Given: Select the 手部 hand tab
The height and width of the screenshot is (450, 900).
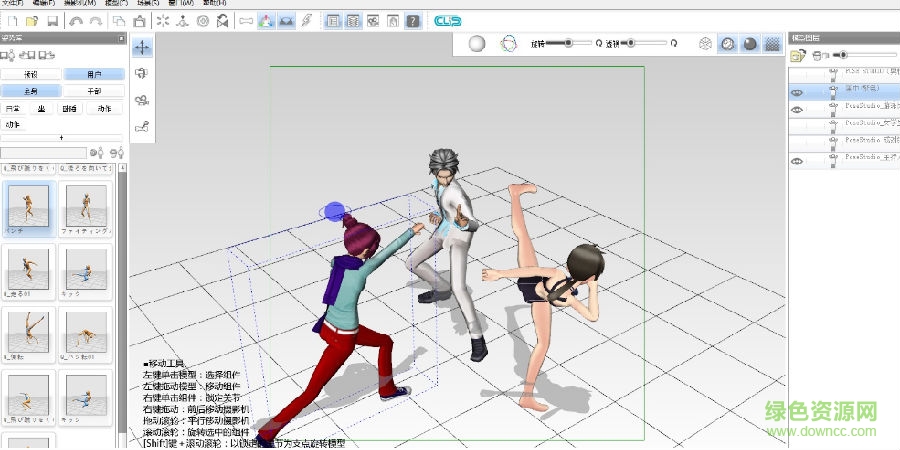Looking at the screenshot, I should coord(94,91).
